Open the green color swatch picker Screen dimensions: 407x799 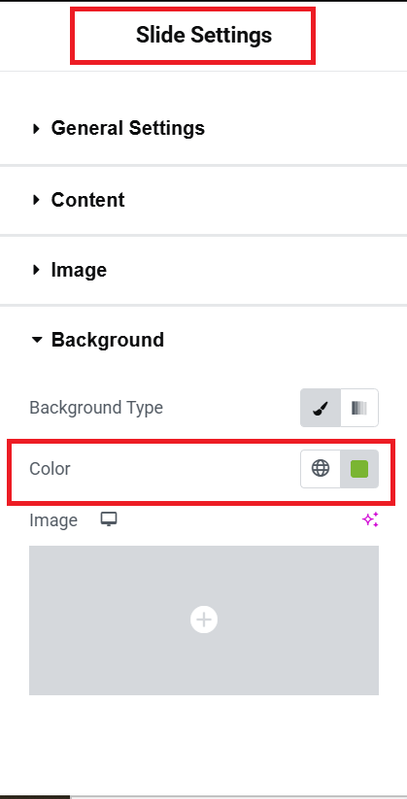click(x=359, y=468)
